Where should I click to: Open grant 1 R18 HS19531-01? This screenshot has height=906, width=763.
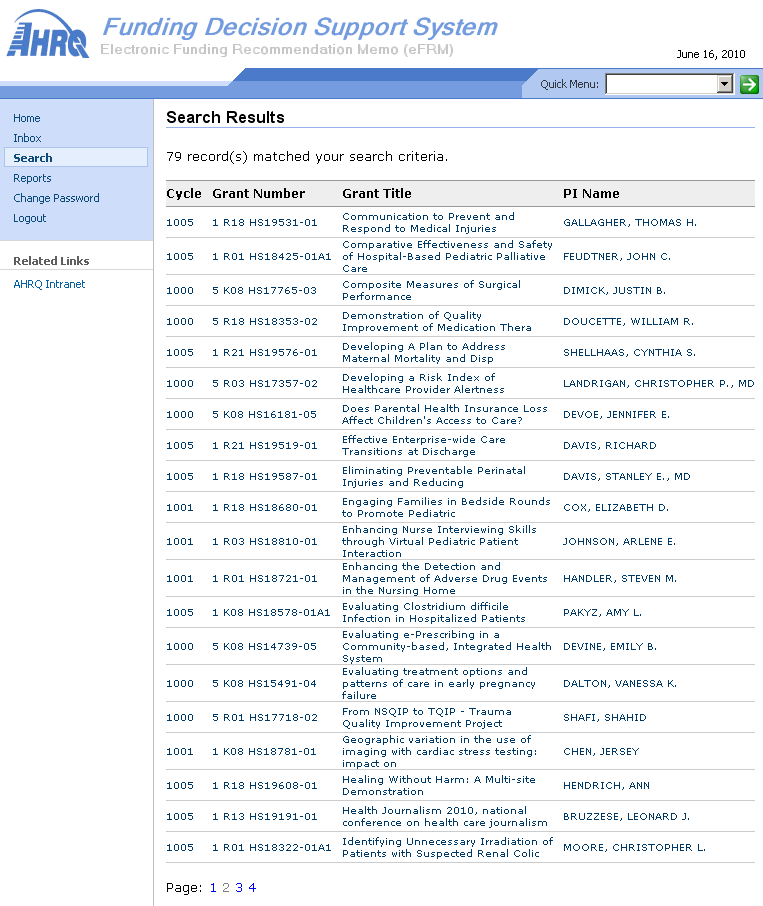pos(265,222)
